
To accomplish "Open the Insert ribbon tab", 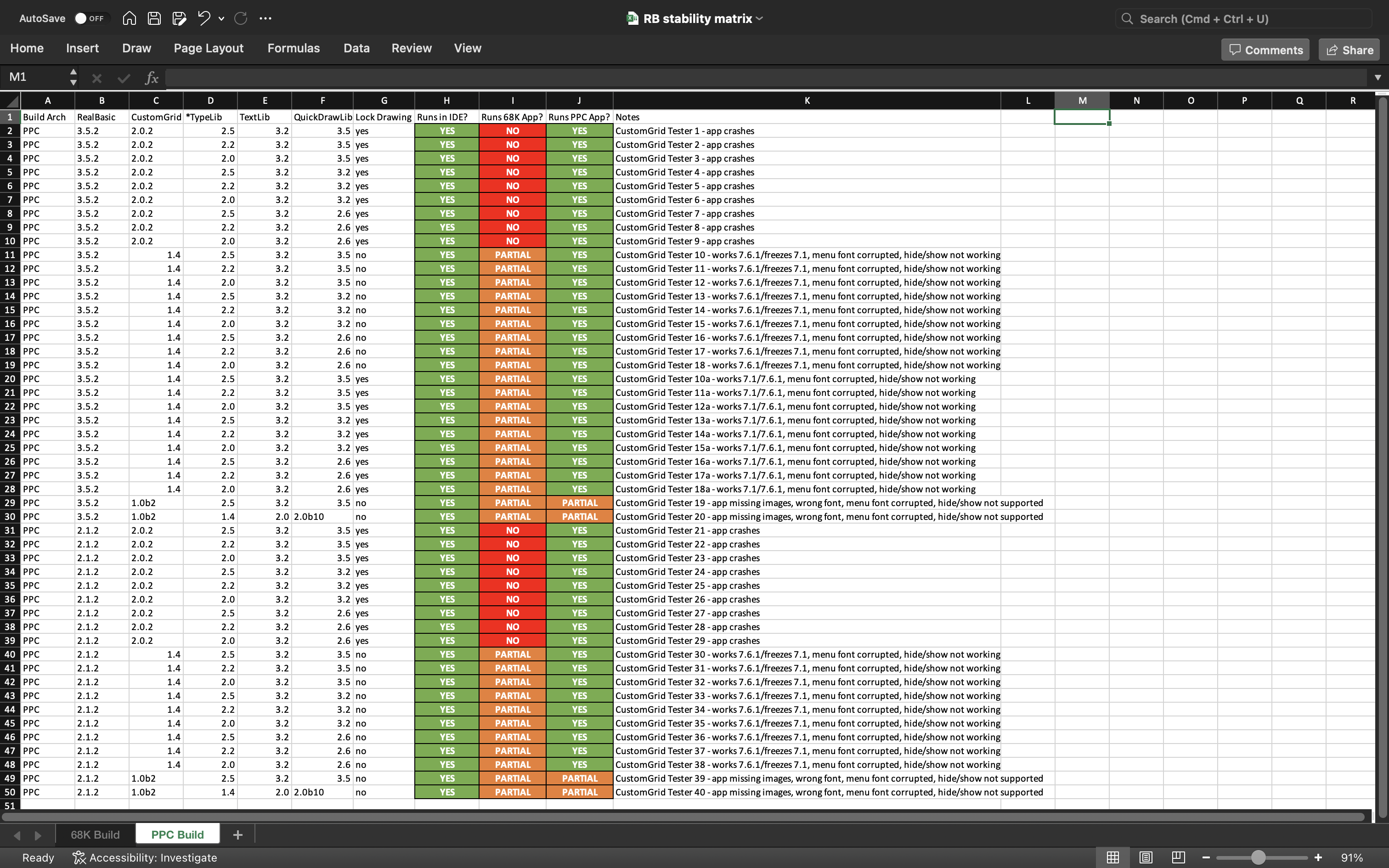I will coord(82,48).
